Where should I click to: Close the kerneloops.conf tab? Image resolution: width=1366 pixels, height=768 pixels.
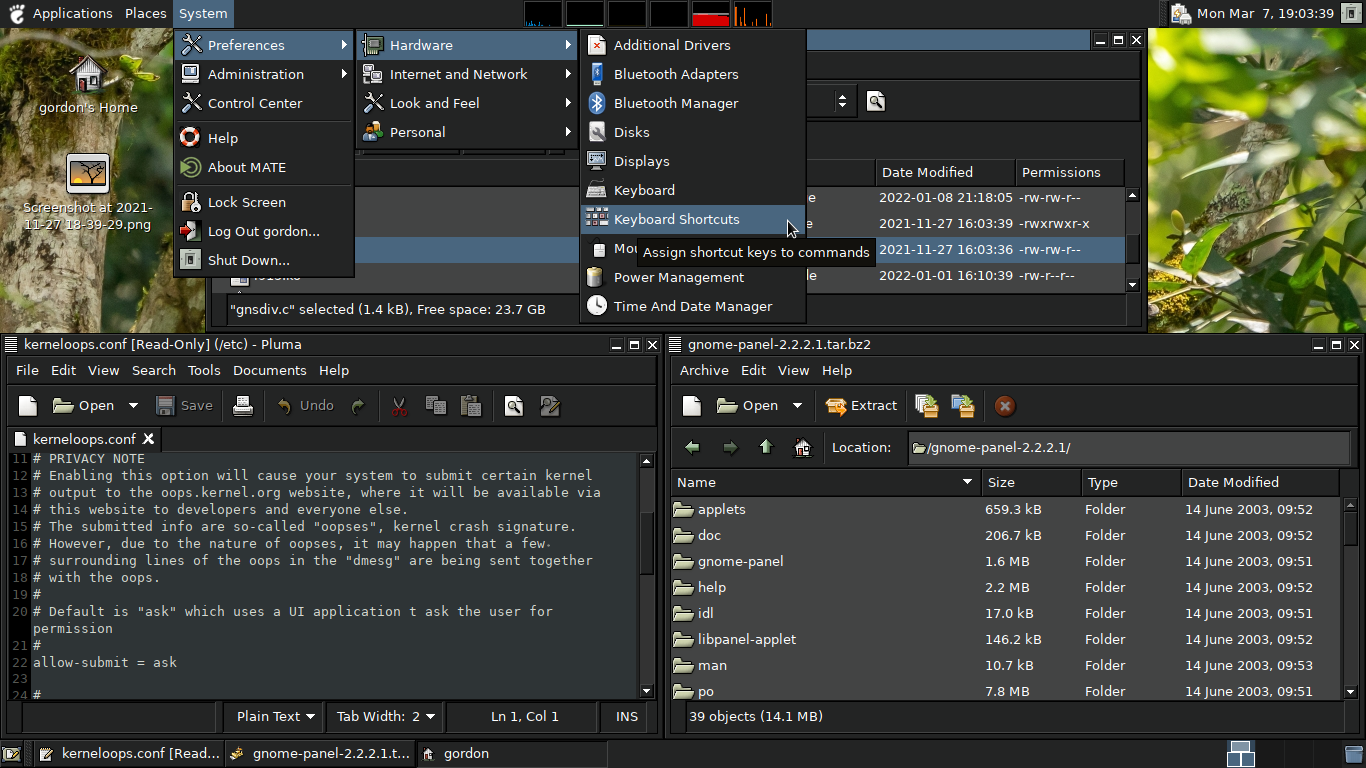pos(148,439)
